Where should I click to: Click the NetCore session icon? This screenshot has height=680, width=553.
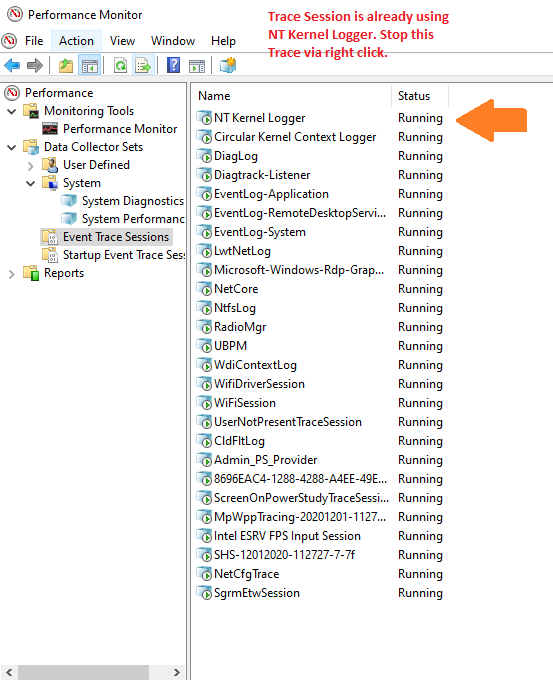pos(204,289)
